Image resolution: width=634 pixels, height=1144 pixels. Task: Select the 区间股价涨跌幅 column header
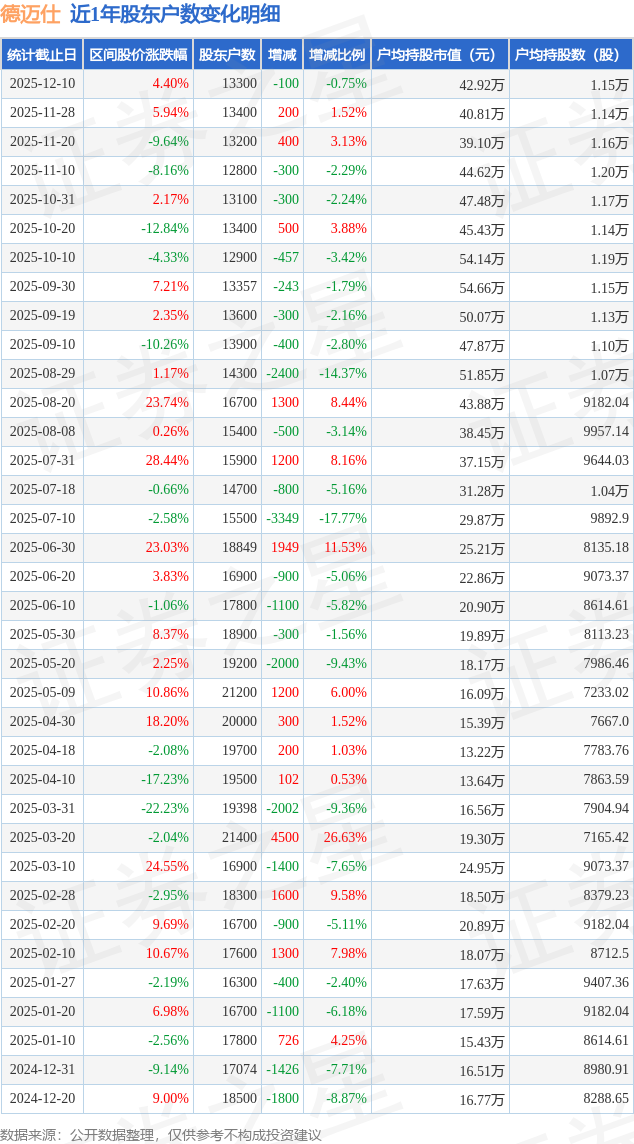[136, 55]
